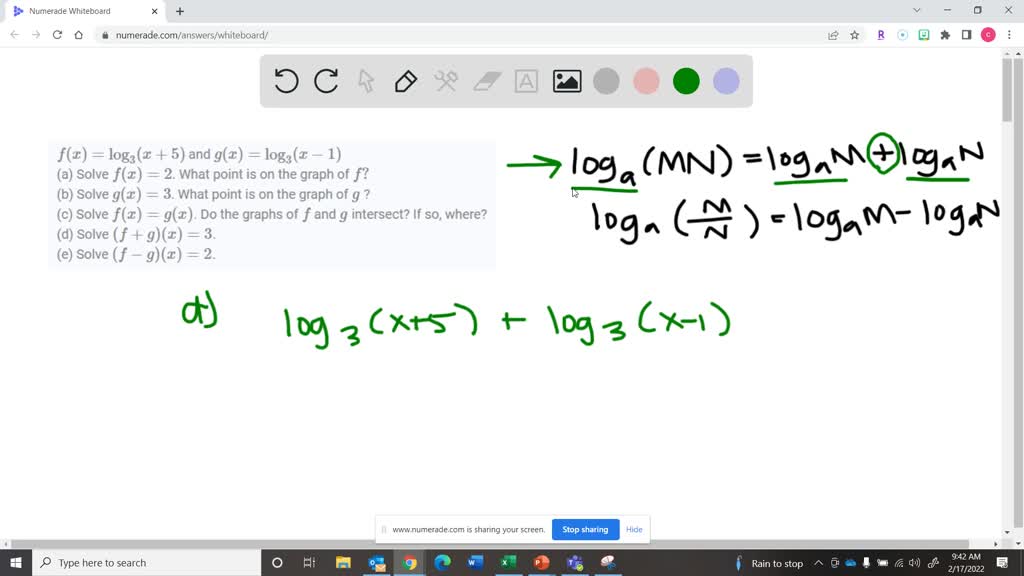This screenshot has height=576, width=1024.
Task: Select the pointer selection tool
Action: point(366,81)
